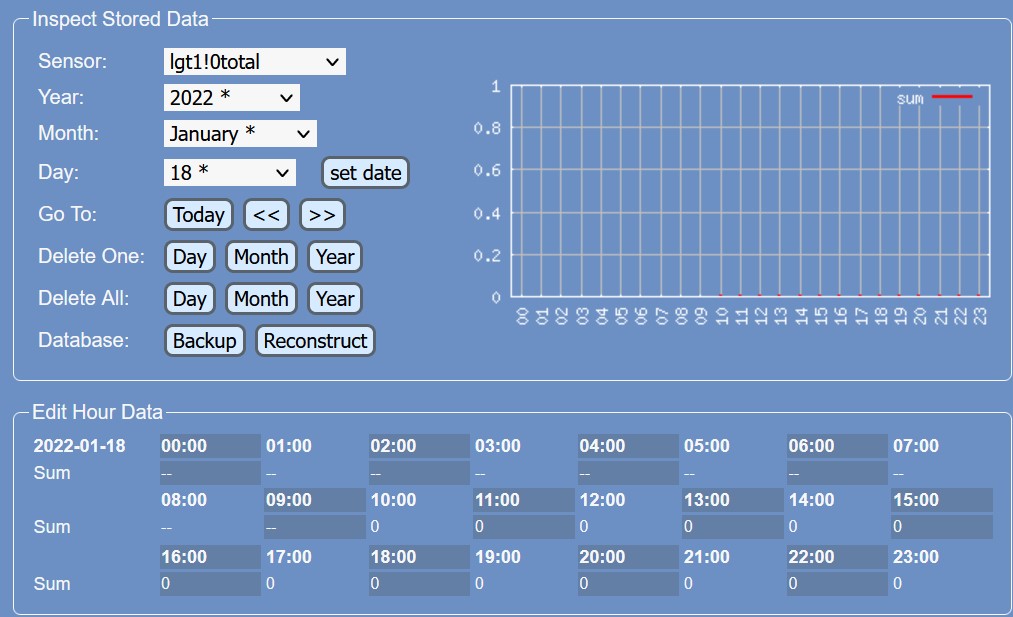Edit the Sum value under 03:00
This screenshot has width=1013, height=617.
524,473
